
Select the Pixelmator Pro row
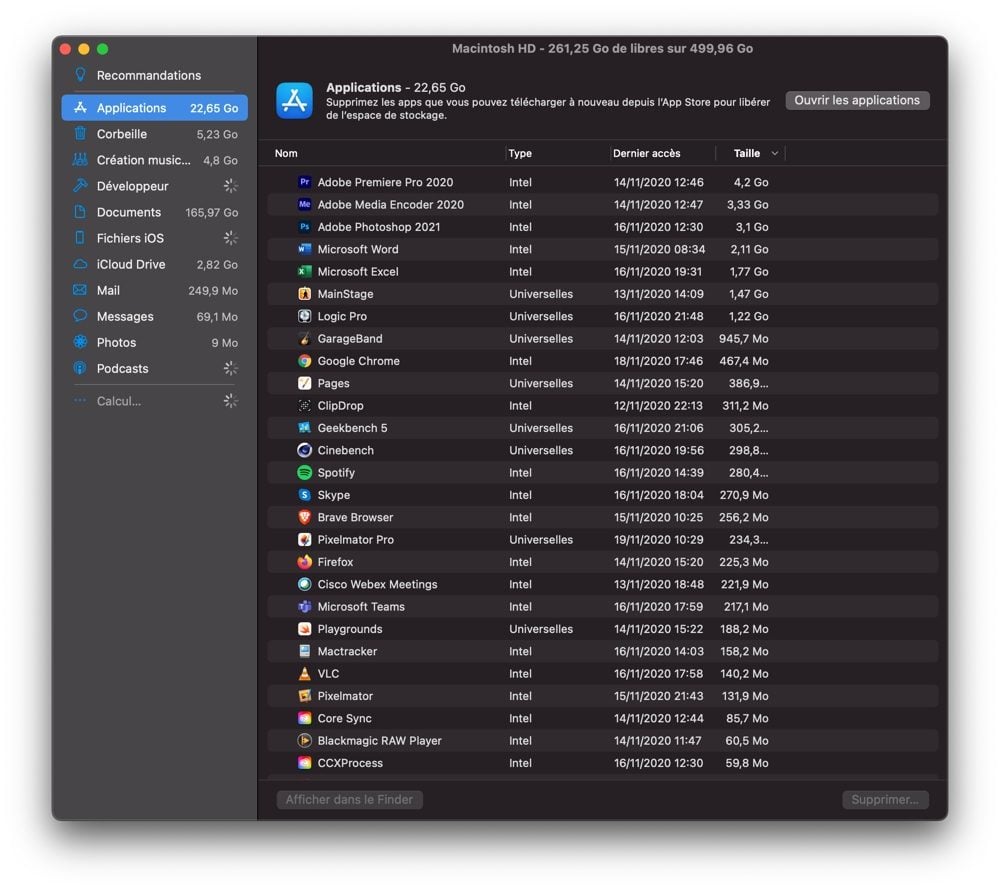pos(603,539)
